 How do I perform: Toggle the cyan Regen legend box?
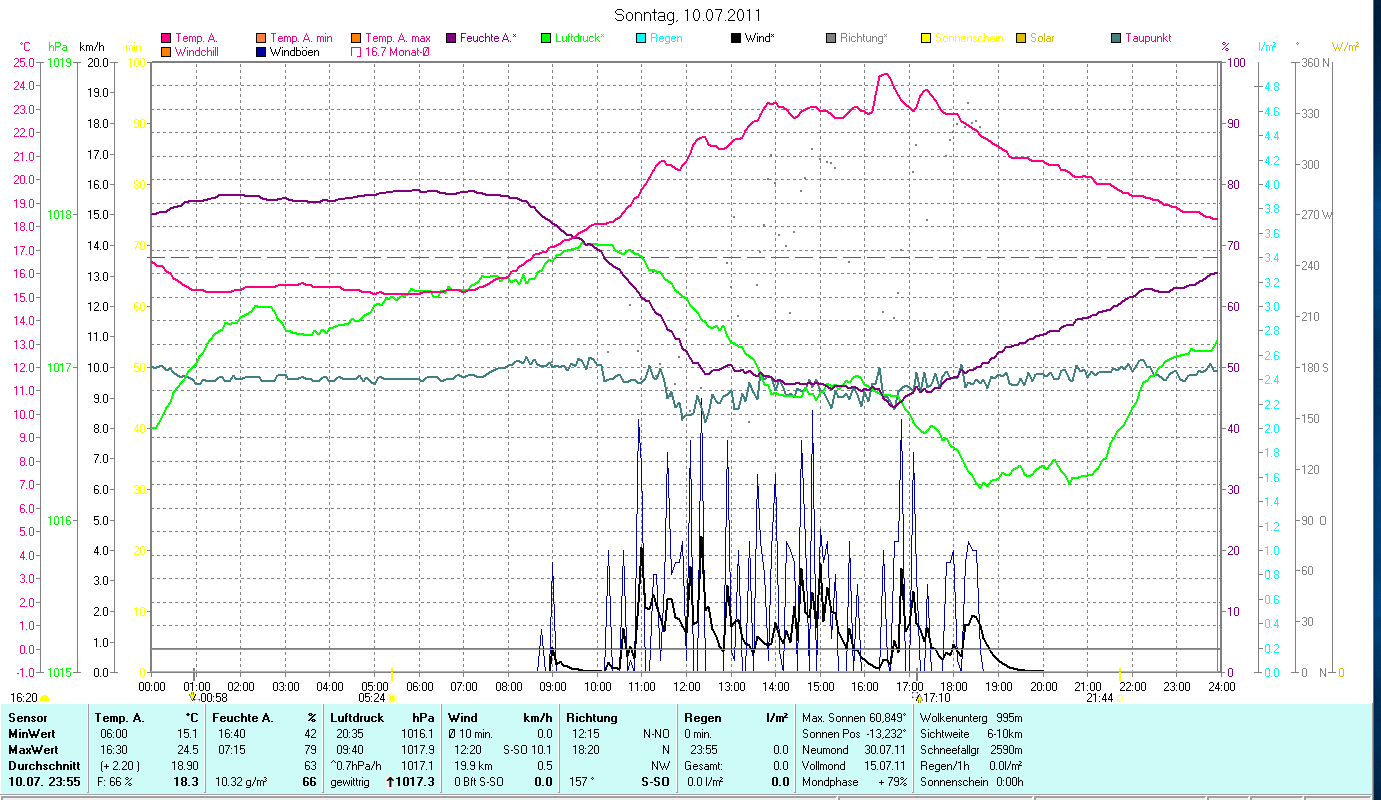point(640,38)
